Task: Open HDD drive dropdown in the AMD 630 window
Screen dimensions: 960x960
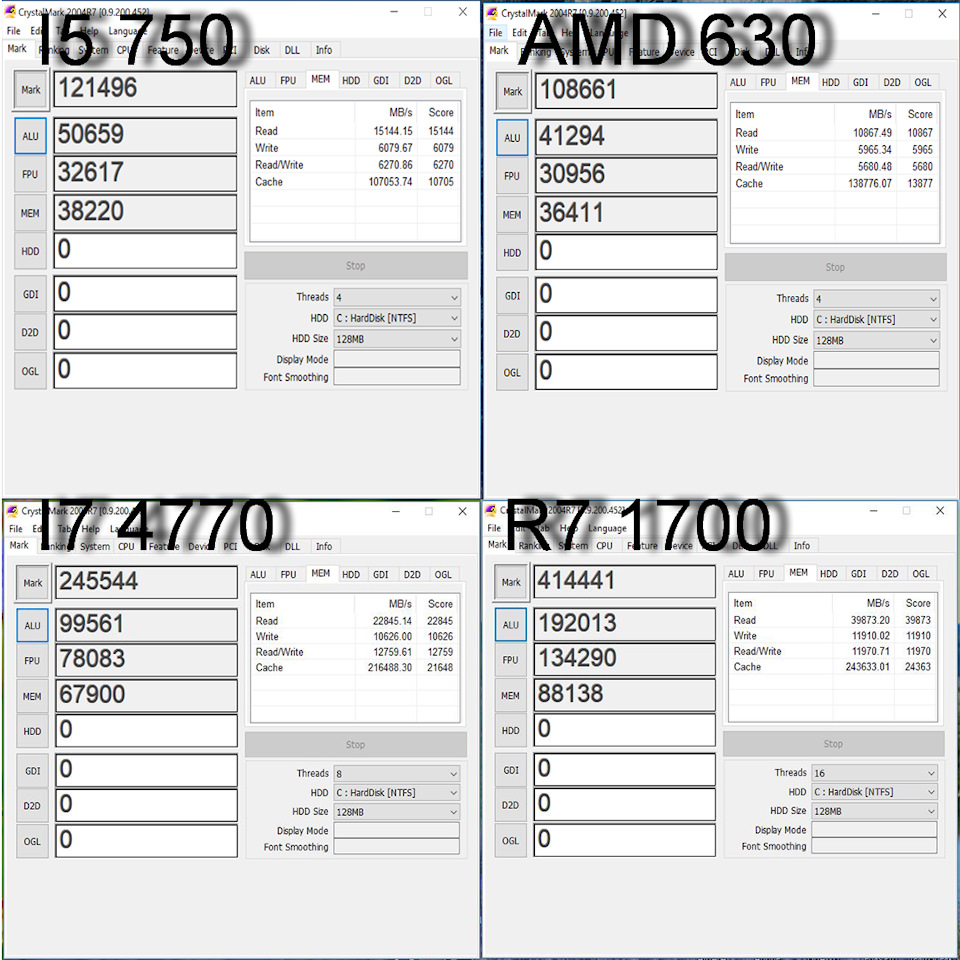Action: (x=876, y=320)
